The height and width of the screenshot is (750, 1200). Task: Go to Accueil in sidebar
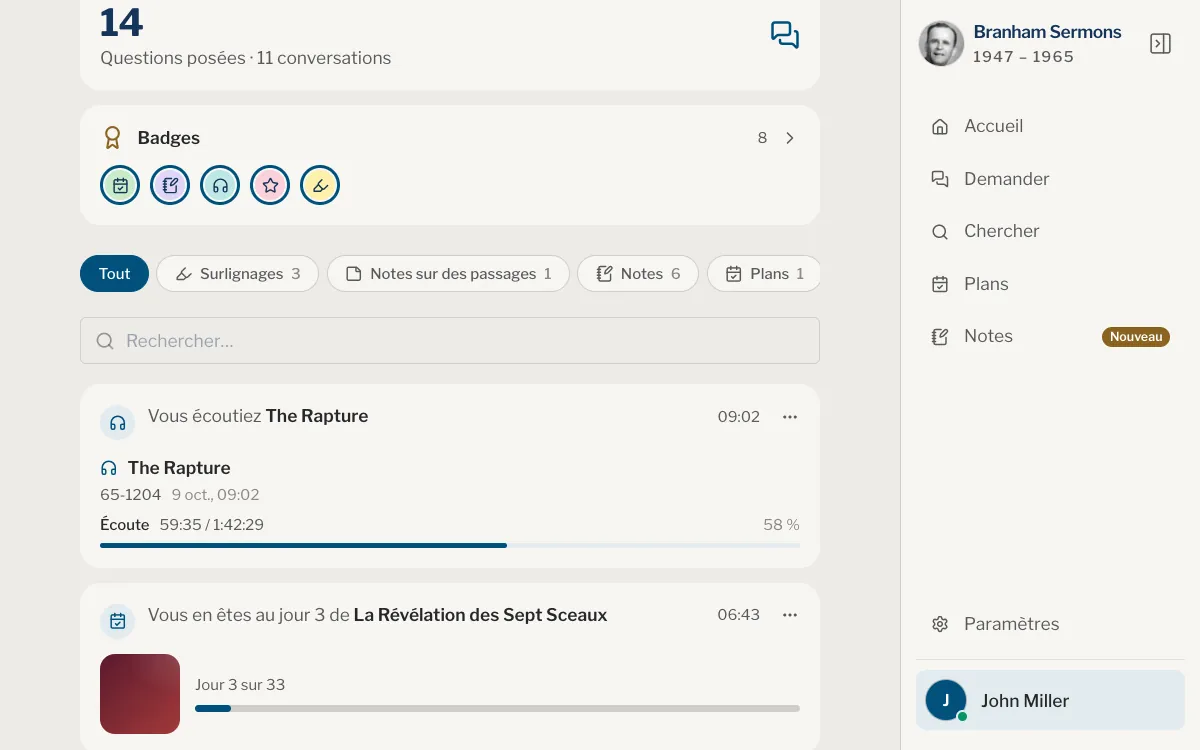click(1050, 126)
